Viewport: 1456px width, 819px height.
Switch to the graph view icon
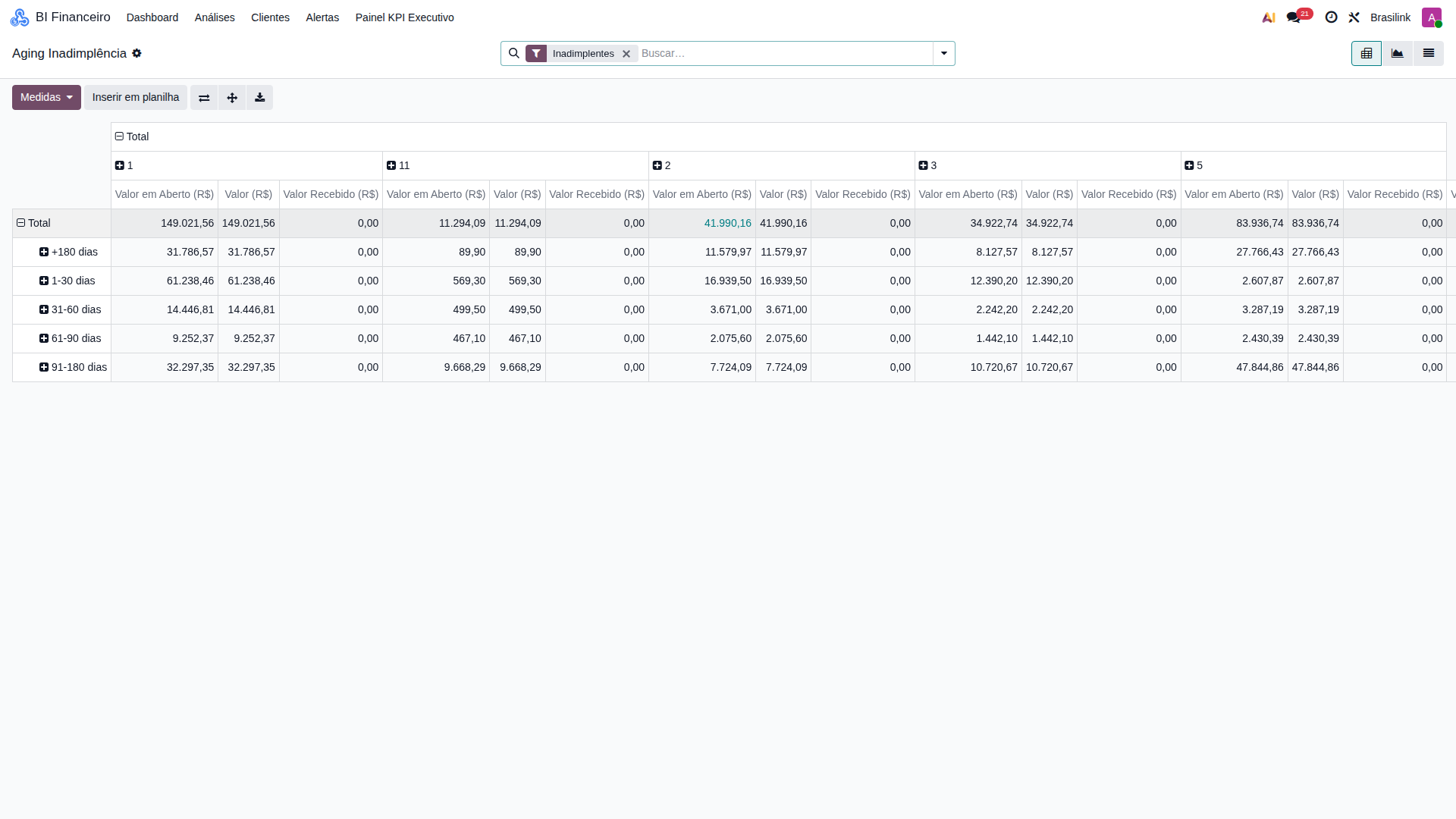click(1398, 54)
